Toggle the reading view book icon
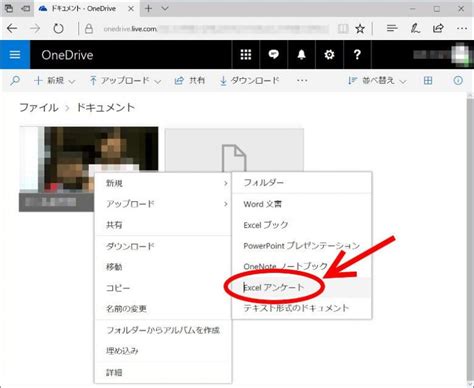The image size is (474, 388). (343, 29)
